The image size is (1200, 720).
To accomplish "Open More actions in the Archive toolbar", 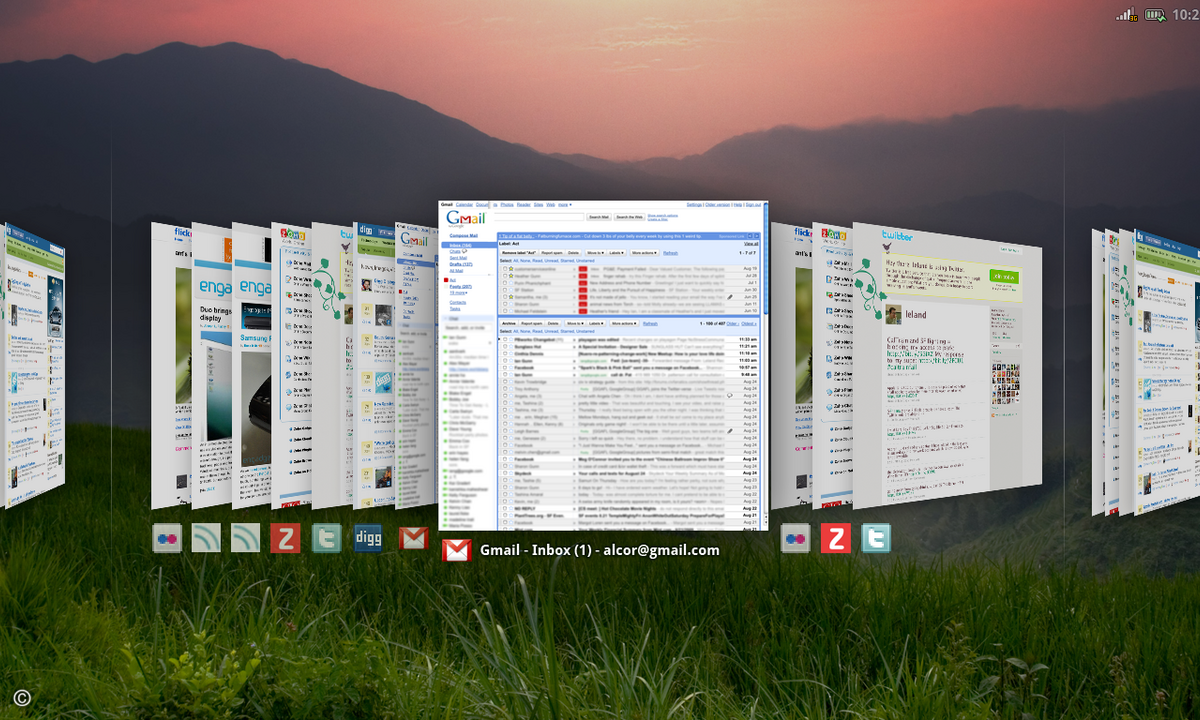I will pyautogui.click(x=624, y=323).
